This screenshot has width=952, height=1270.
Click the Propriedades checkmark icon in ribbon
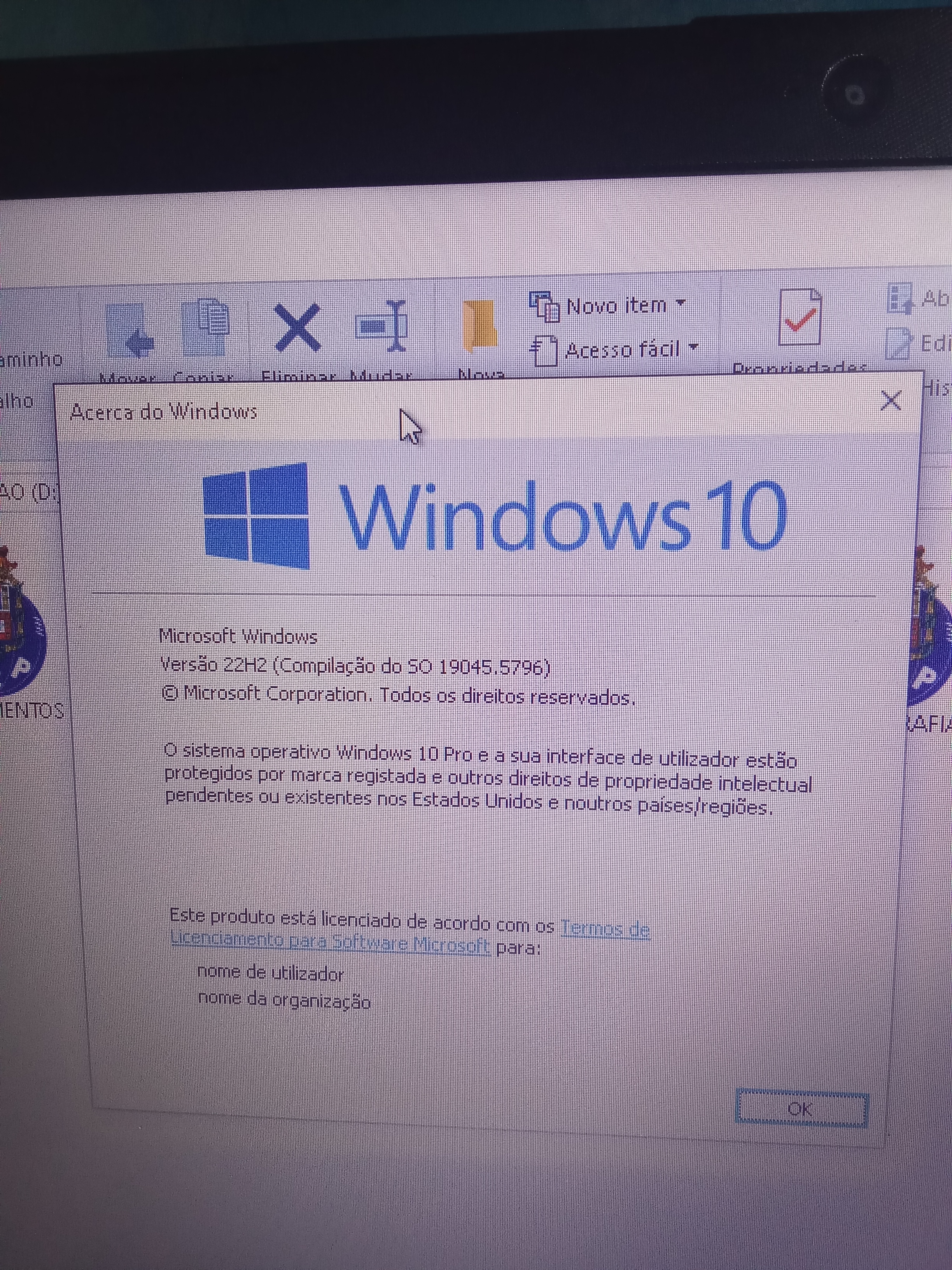(x=800, y=317)
